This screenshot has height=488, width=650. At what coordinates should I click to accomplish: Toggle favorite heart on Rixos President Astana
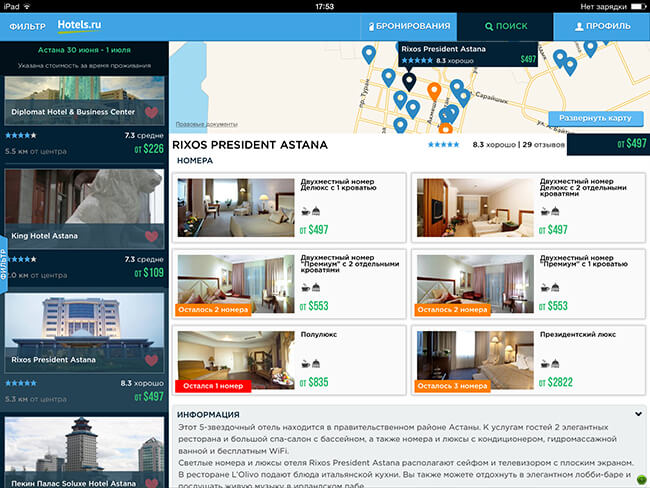point(151,360)
